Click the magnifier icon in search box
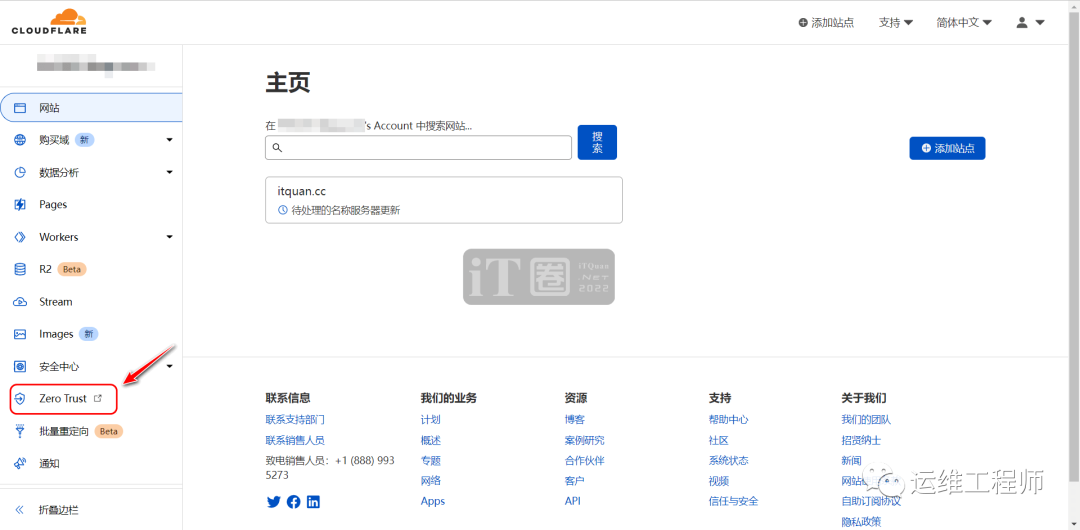The image size is (1080, 530). tap(277, 147)
